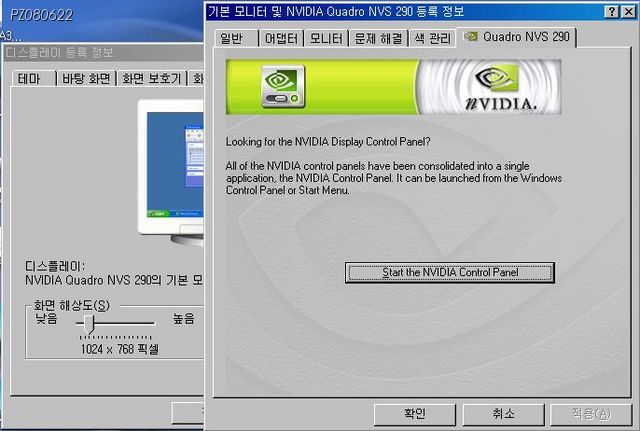Open 테마 tab in Display Properties window
This screenshot has width=640, height=431.
tap(34, 78)
